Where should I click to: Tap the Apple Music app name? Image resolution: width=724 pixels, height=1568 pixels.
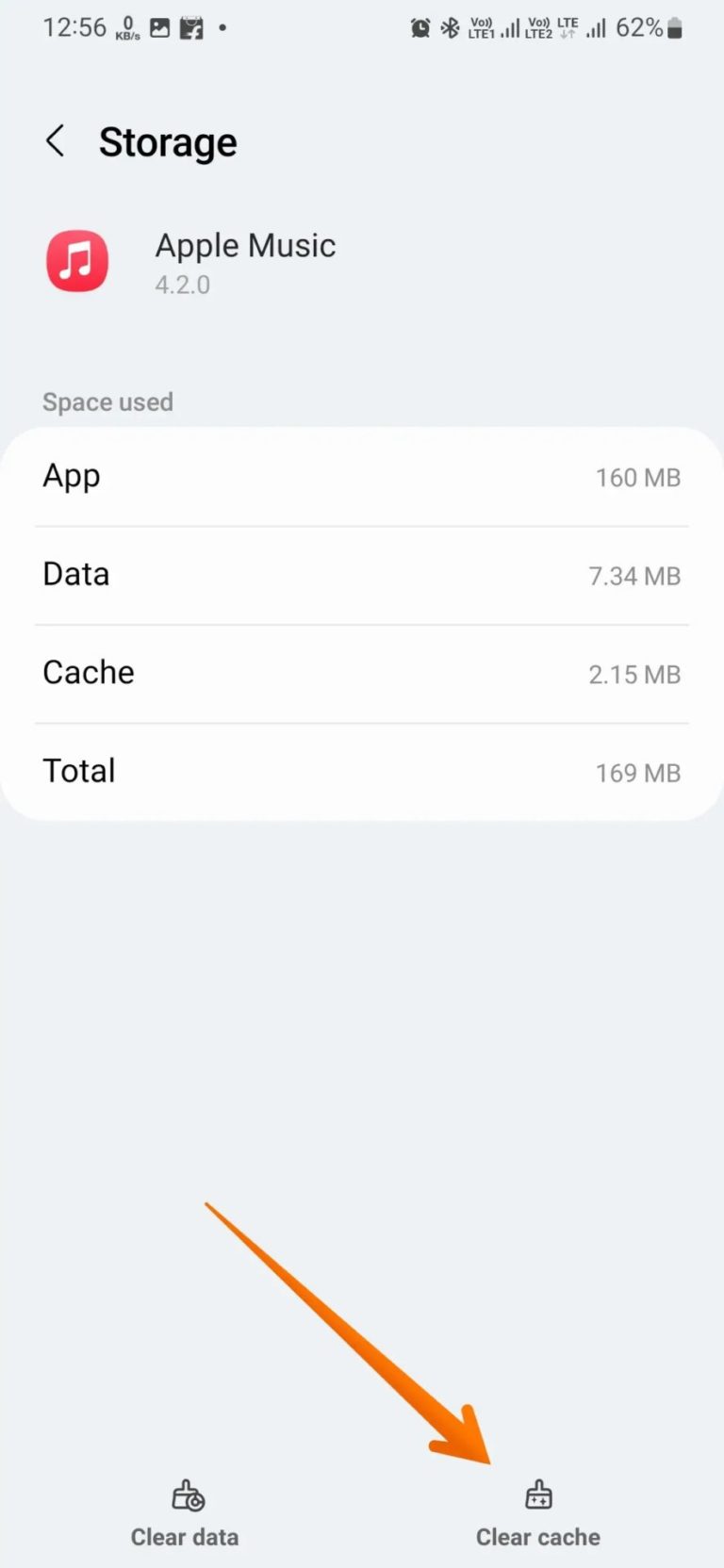click(x=245, y=246)
